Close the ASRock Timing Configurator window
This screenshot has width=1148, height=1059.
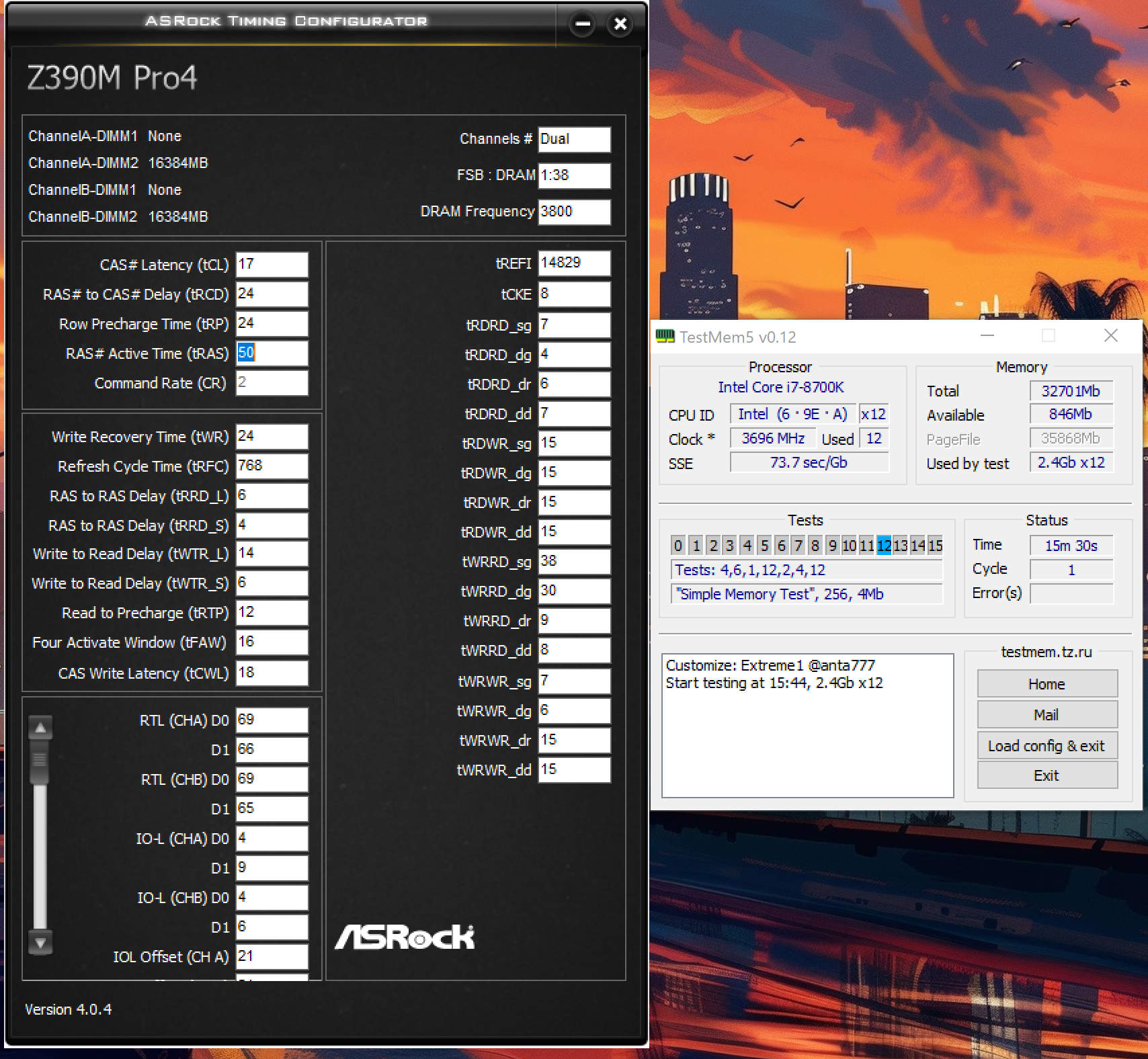[620, 25]
